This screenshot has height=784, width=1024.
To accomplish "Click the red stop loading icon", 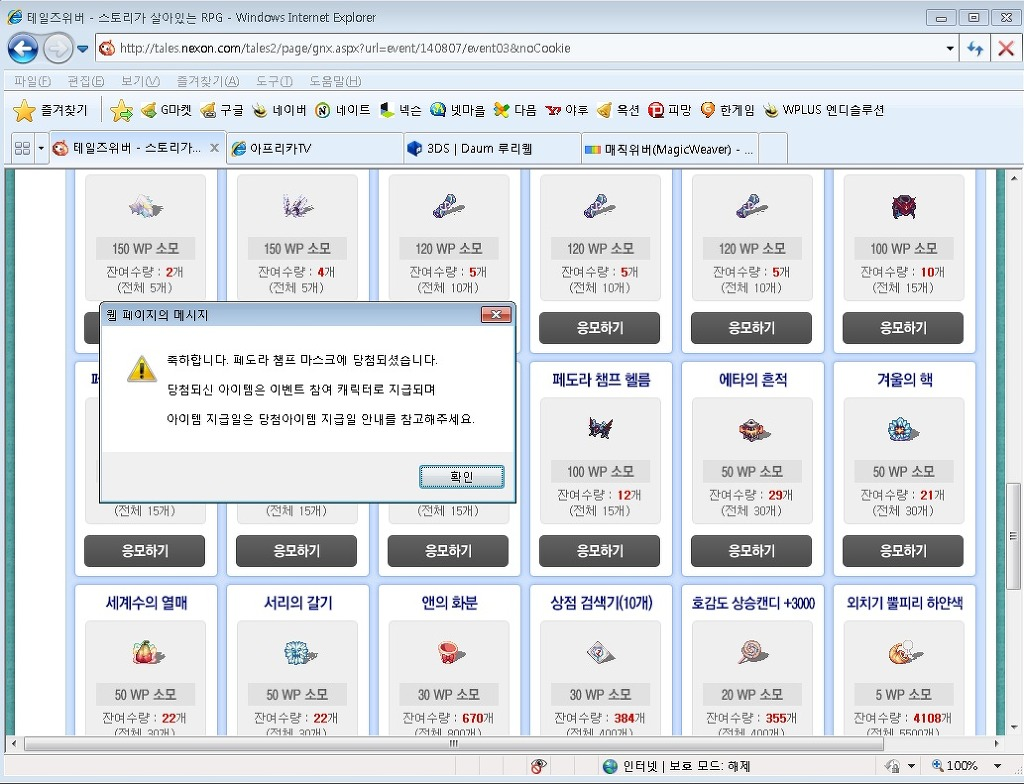I will (1006, 48).
